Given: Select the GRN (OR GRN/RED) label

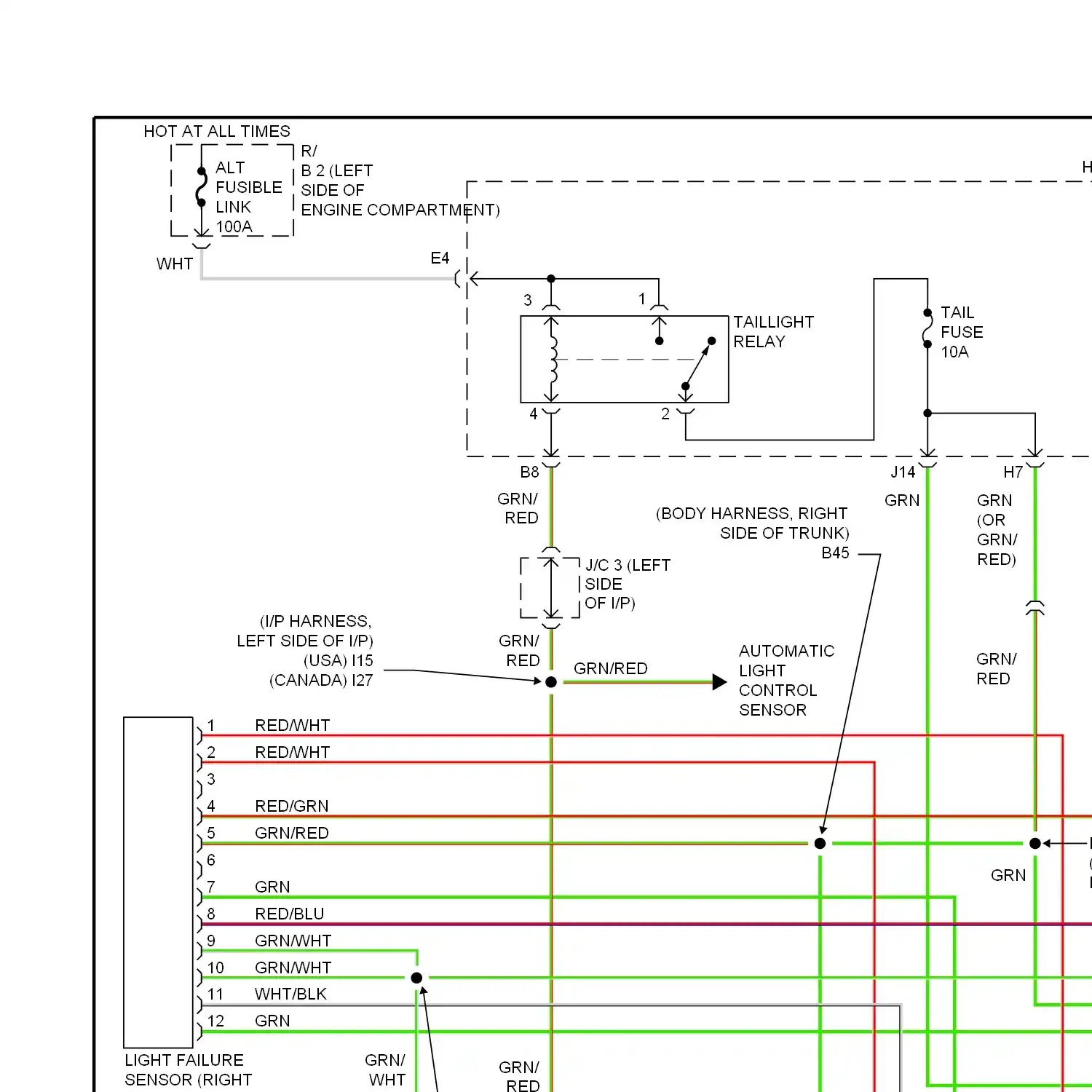Looking at the screenshot, I should point(997,530).
